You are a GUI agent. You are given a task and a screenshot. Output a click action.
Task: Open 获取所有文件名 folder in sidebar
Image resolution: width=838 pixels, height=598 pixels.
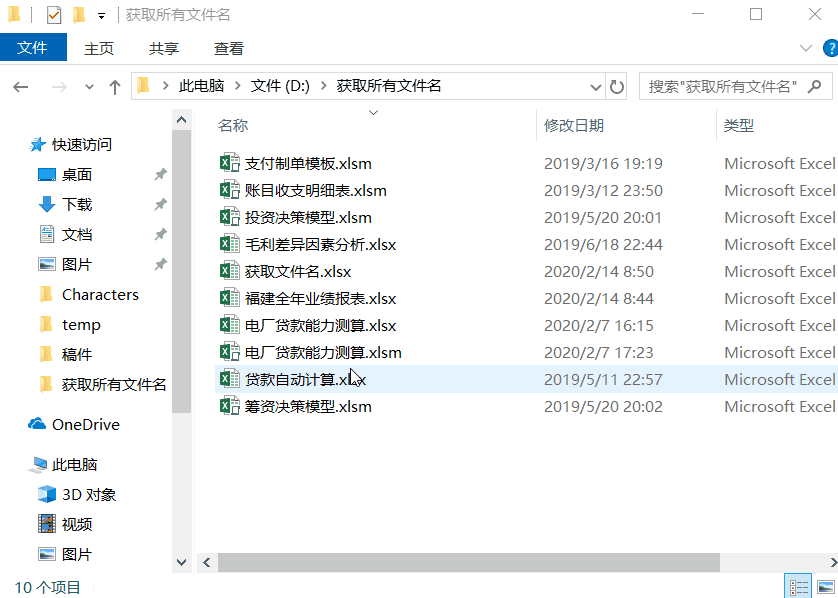[x=114, y=384]
